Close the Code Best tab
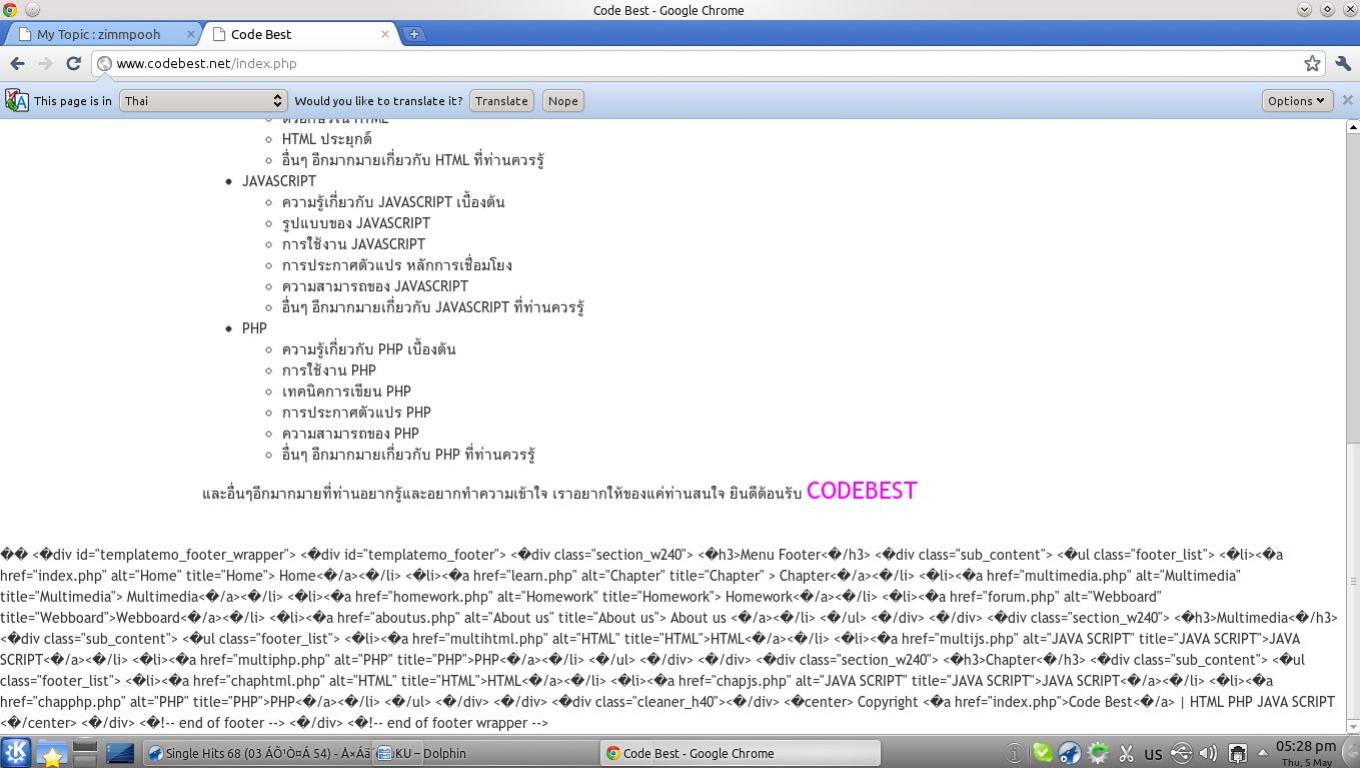 (x=385, y=34)
